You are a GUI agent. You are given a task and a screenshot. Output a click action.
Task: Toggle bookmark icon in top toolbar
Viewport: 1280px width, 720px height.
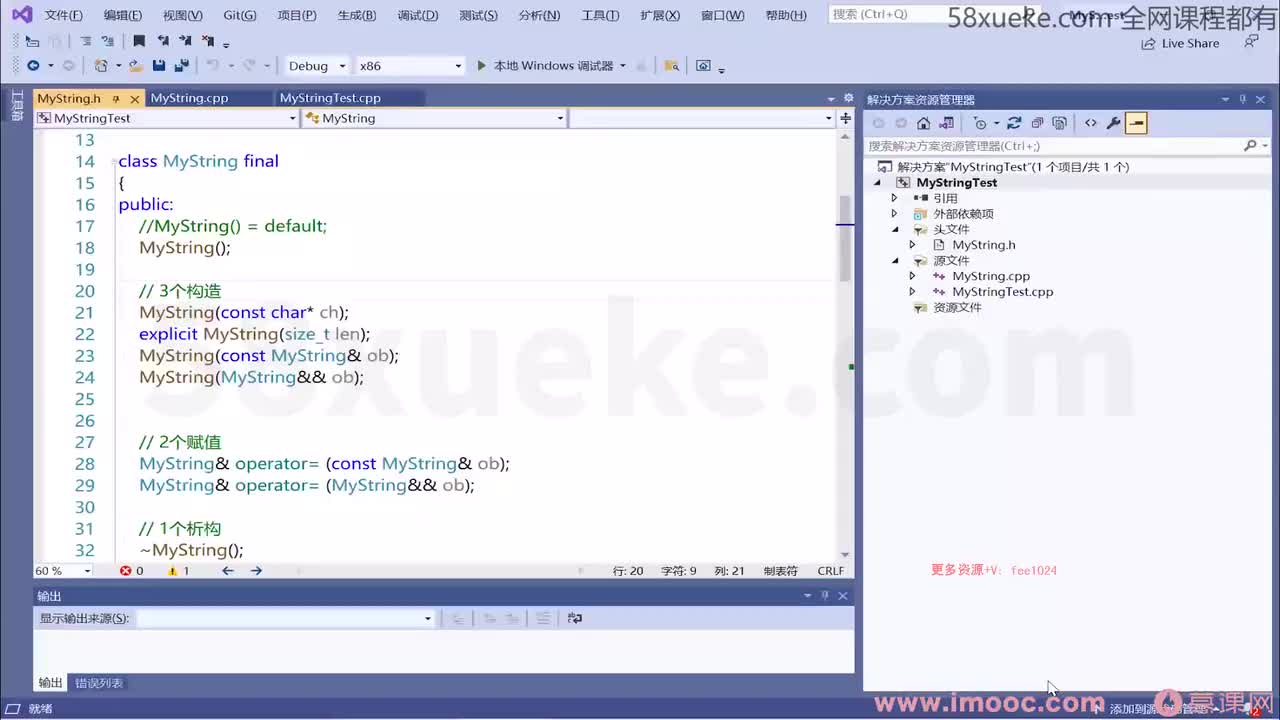[139, 41]
